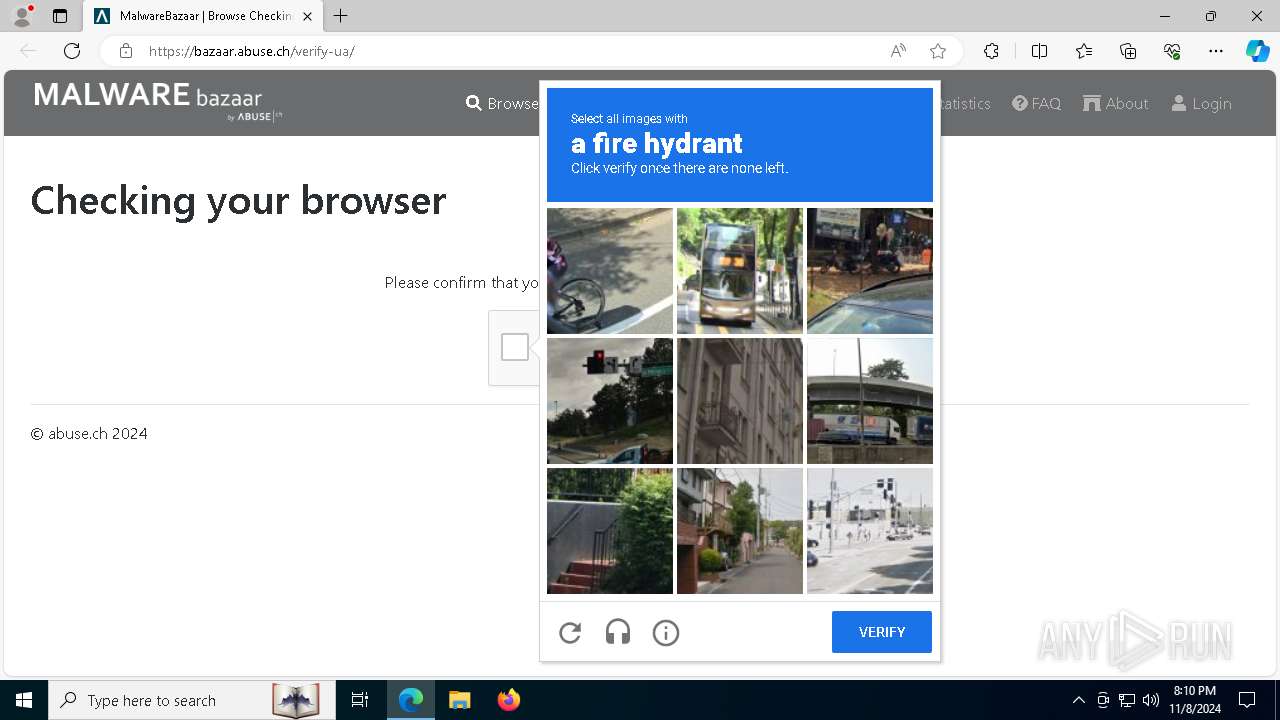The image size is (1280, 720).
Task: Toggle split screen view icon
Action: pyautogui.click(x=1039, y=51)
